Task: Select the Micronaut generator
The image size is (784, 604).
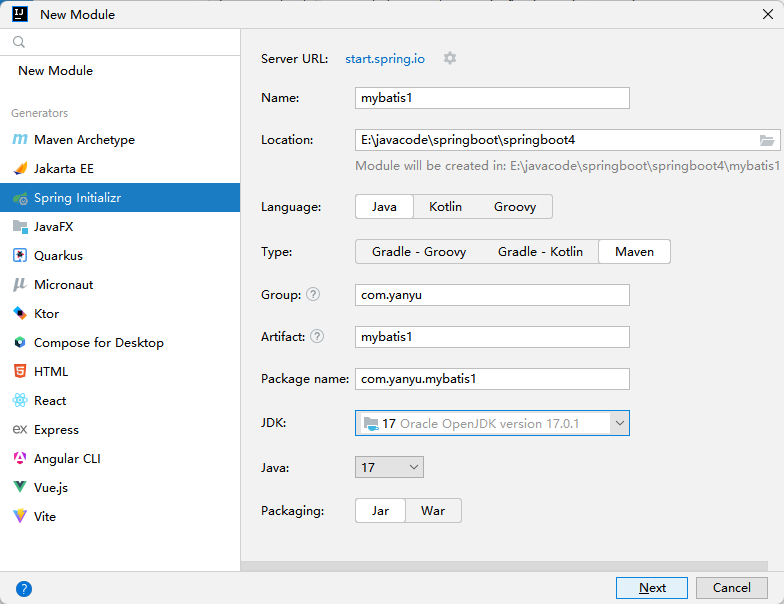Action: 120,284
